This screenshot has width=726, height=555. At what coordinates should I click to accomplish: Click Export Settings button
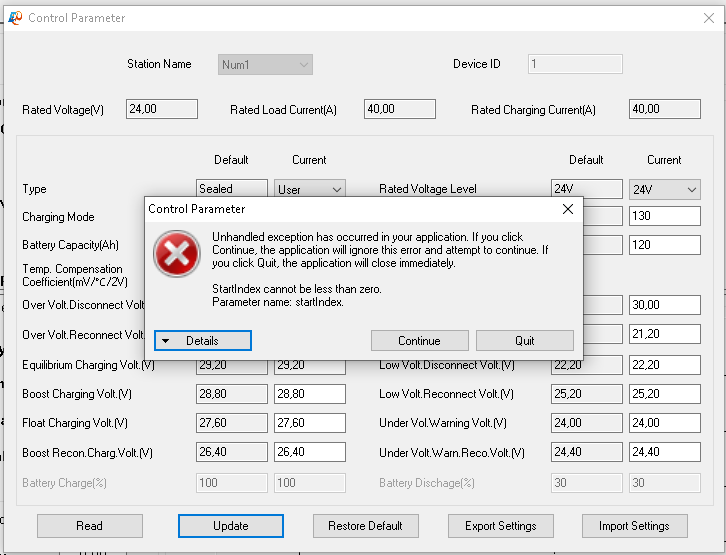500,526
